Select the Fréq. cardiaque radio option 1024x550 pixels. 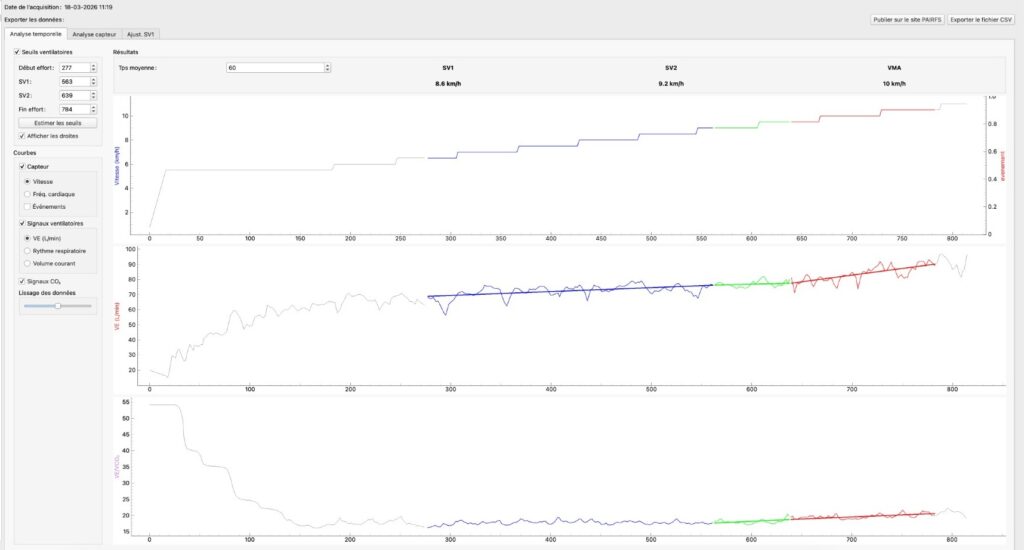(x=27, y=194)
